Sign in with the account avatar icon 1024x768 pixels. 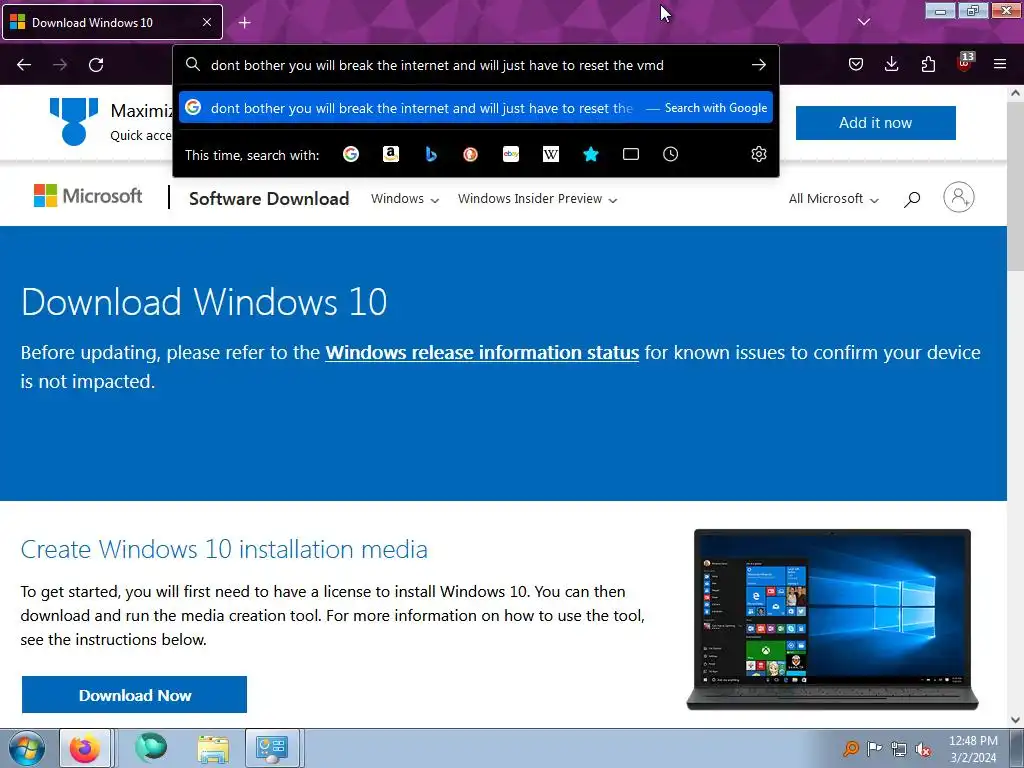(959, 197)
